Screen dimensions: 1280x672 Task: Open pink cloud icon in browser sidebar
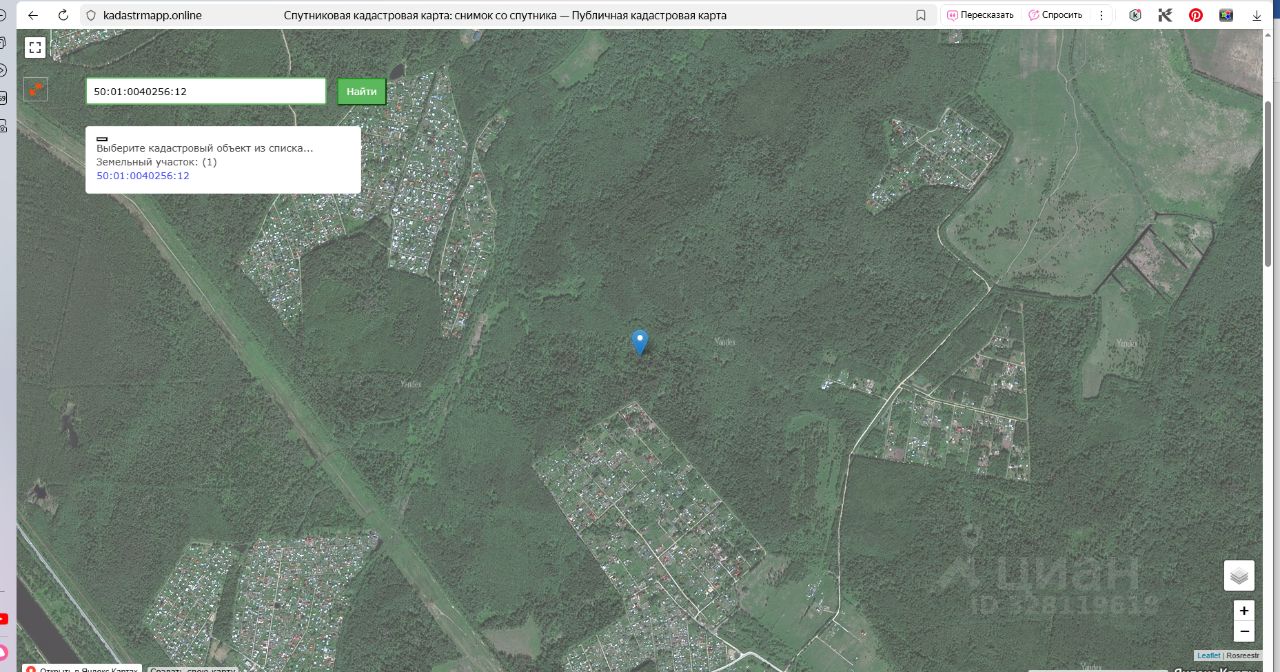[x=3, y=652]
